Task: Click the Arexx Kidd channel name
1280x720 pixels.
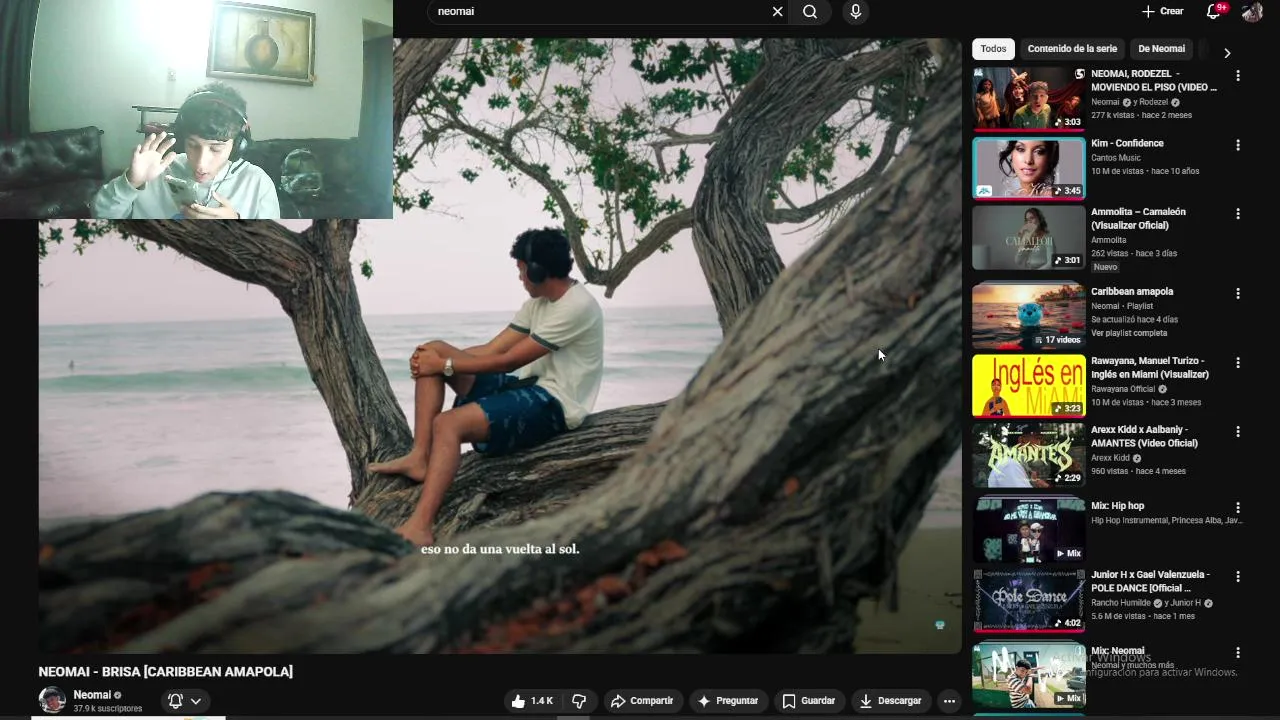Action: click(1110, 458)
